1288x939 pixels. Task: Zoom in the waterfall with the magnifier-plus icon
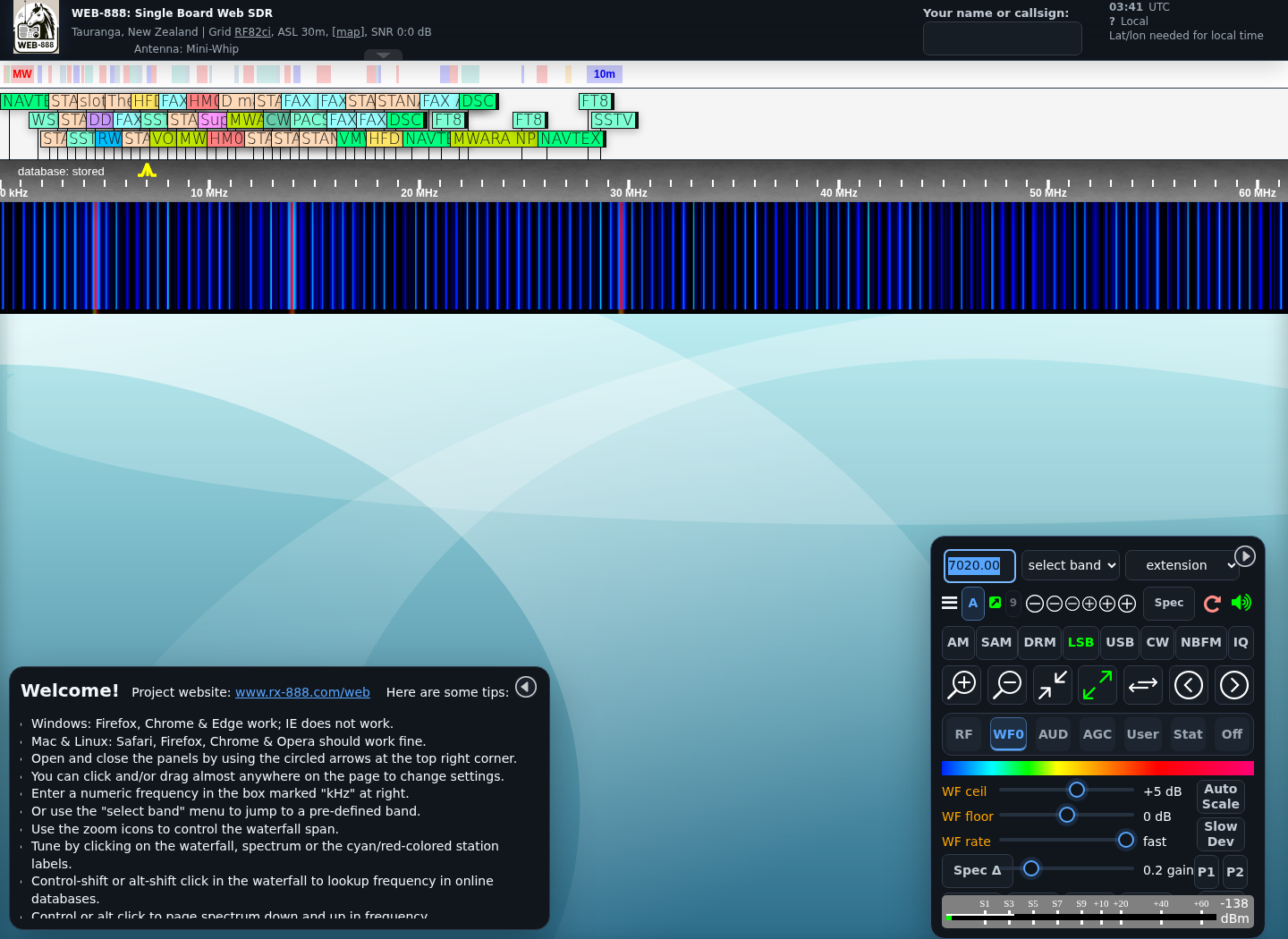pyautogui.click(x=962, y=685)
